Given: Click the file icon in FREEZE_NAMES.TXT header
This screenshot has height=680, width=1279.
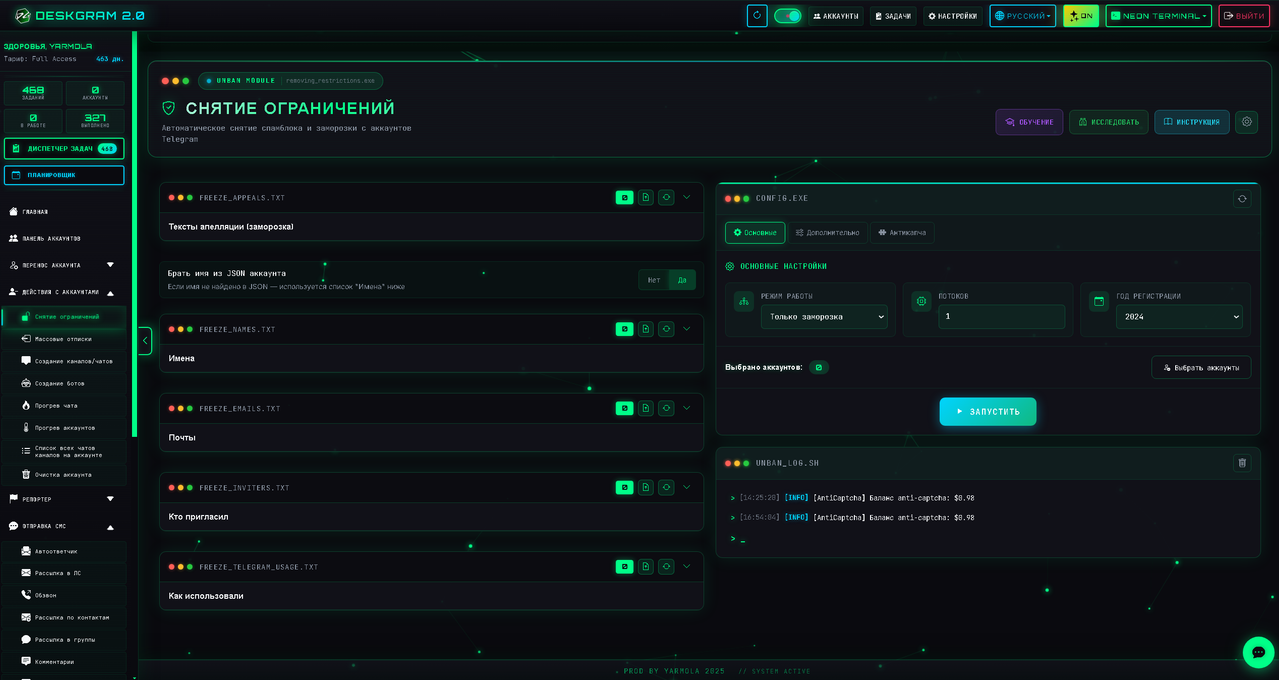Looking at the screenshot, I should click(x=645, y=329).
